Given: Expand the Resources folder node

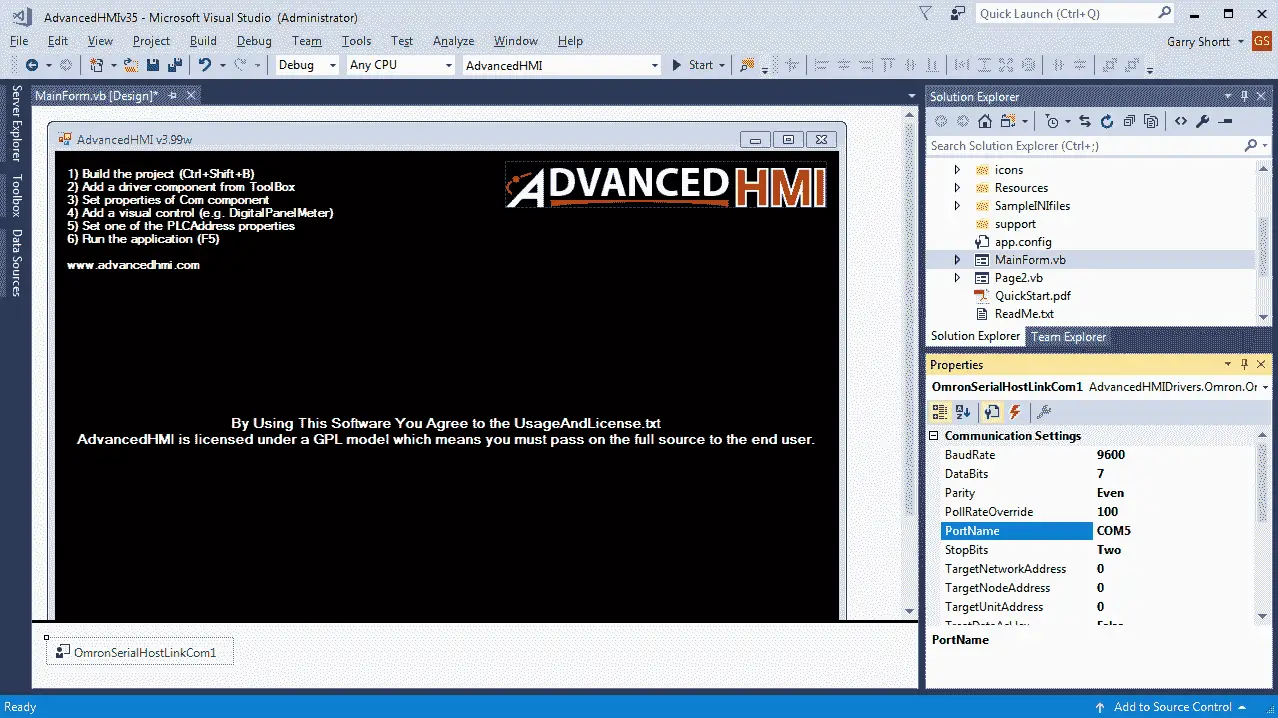Looking at the screenshot, I should [957, 188].
